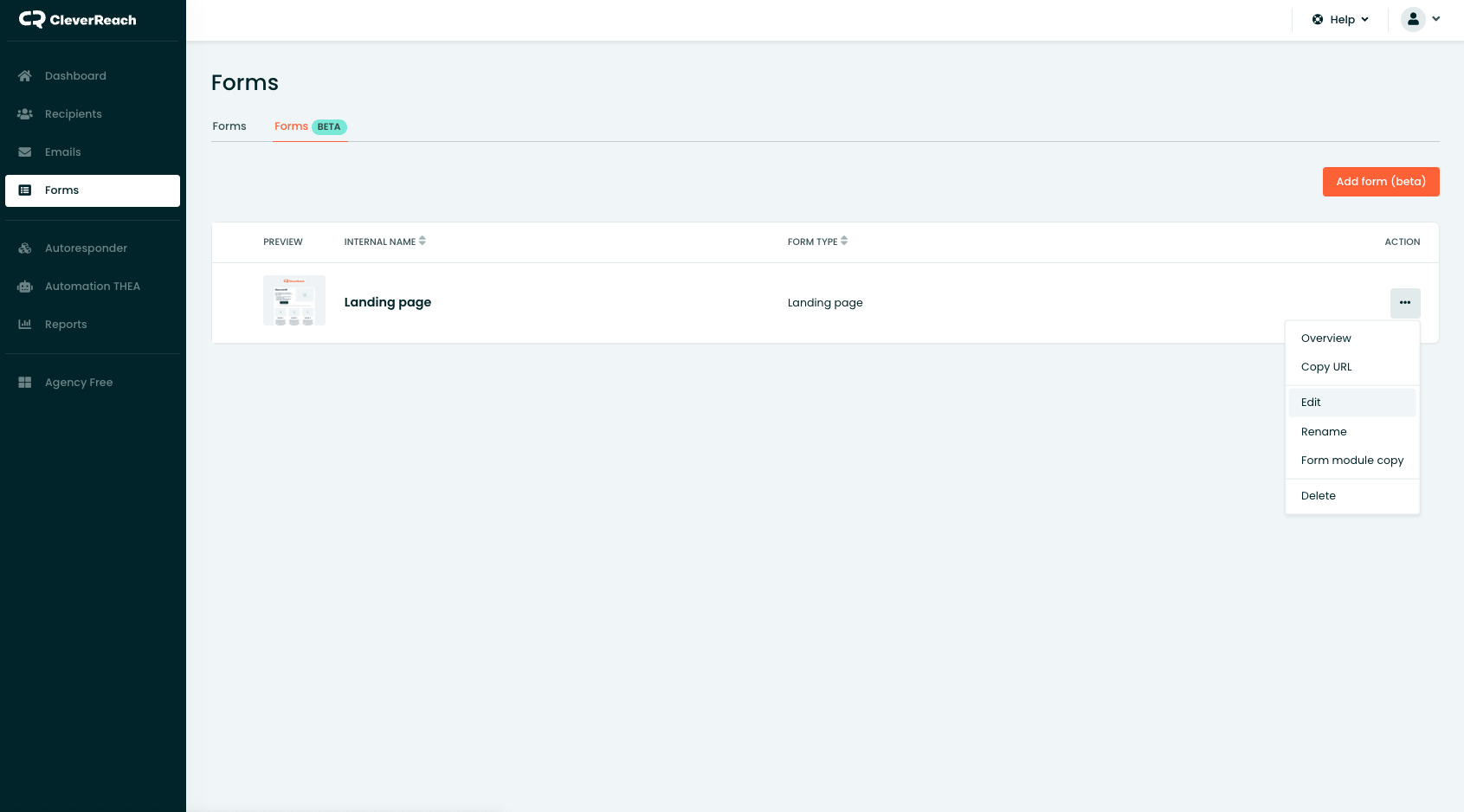1464x812 pixels.
Task: Click the BETA badge on the tab
Action: pyautogui.click(x=329, y=127)
